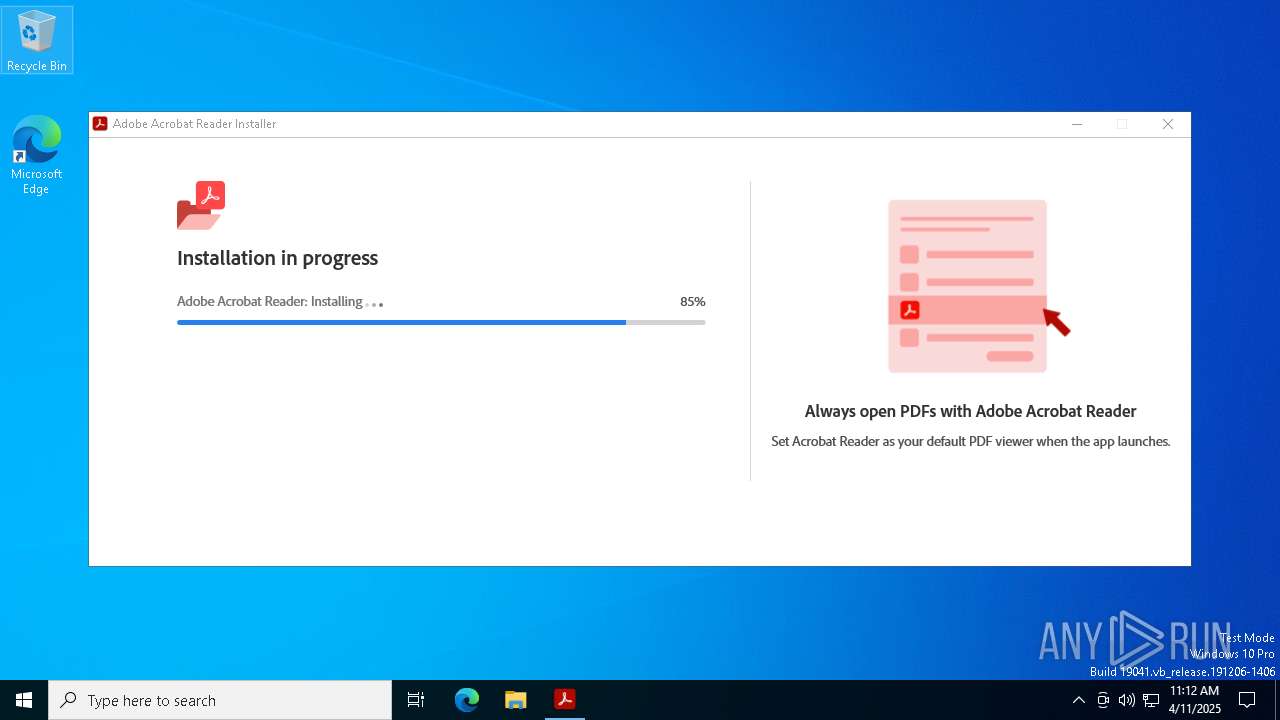Click the 85% progress value
This screenshot has height=720, width=1280.
[x=692, y=301]
